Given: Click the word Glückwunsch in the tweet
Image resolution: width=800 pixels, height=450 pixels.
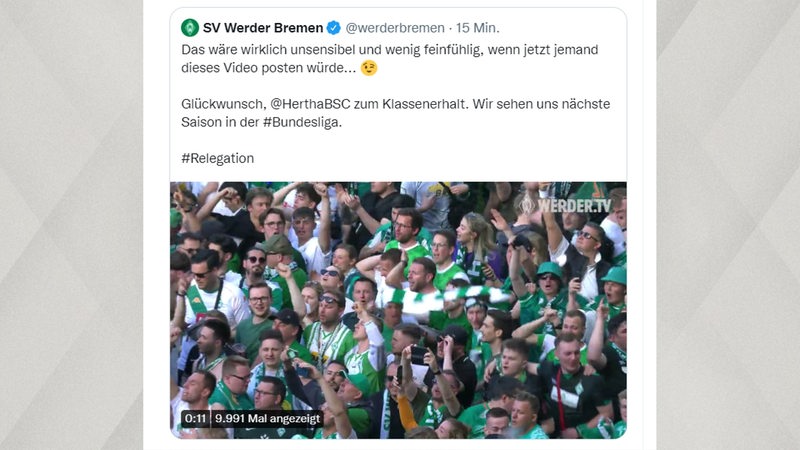Looking at the screenshot, I should click(223, 104).
